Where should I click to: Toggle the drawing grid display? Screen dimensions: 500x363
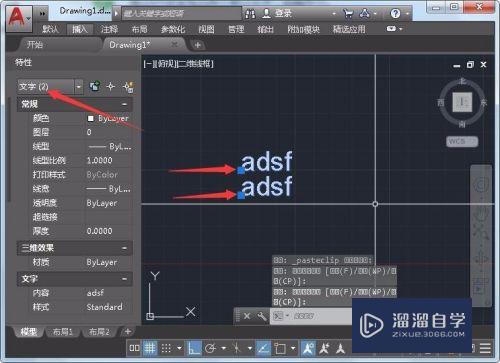point(150,348)
